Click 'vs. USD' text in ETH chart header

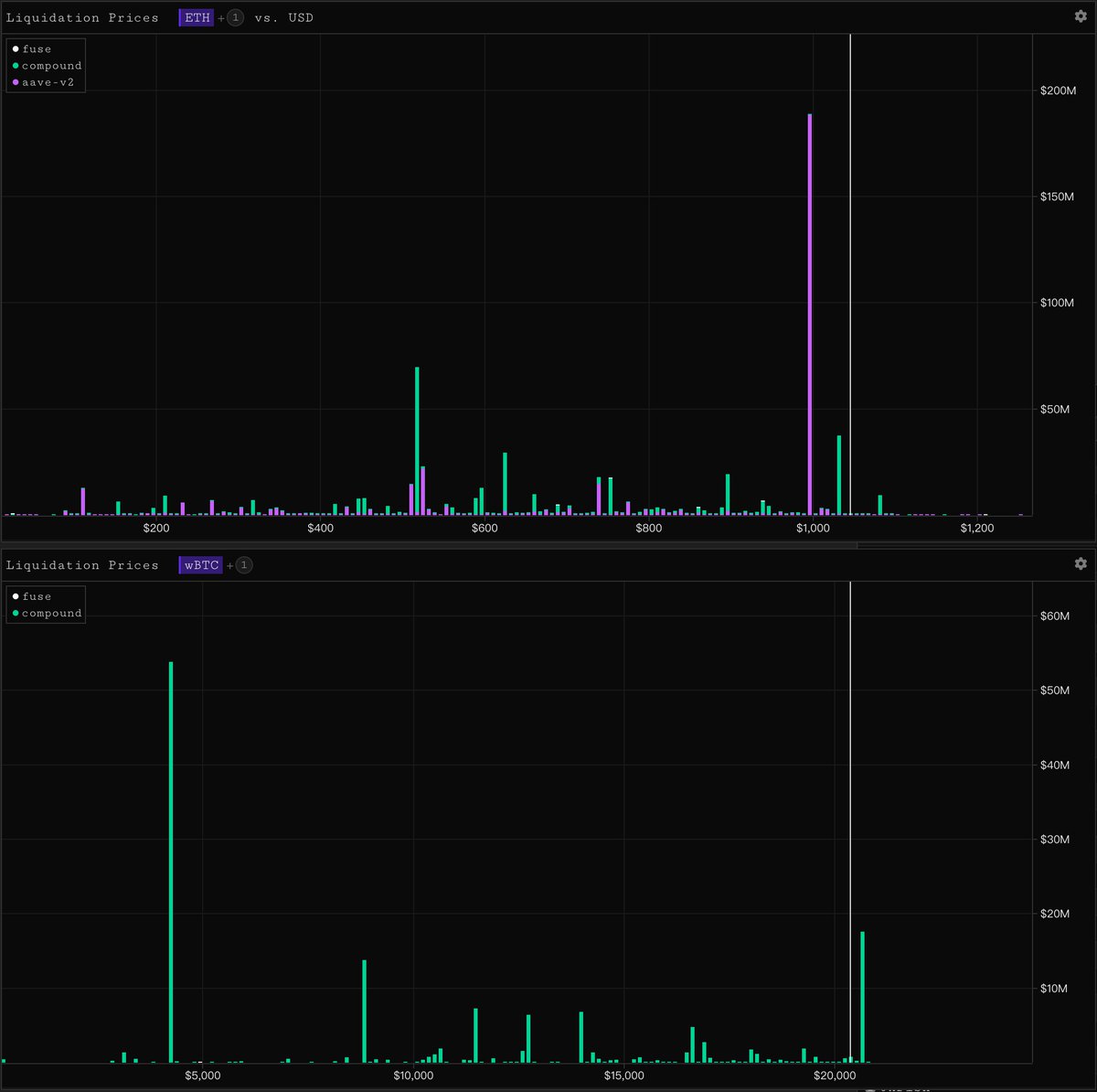tap(283, 17)
